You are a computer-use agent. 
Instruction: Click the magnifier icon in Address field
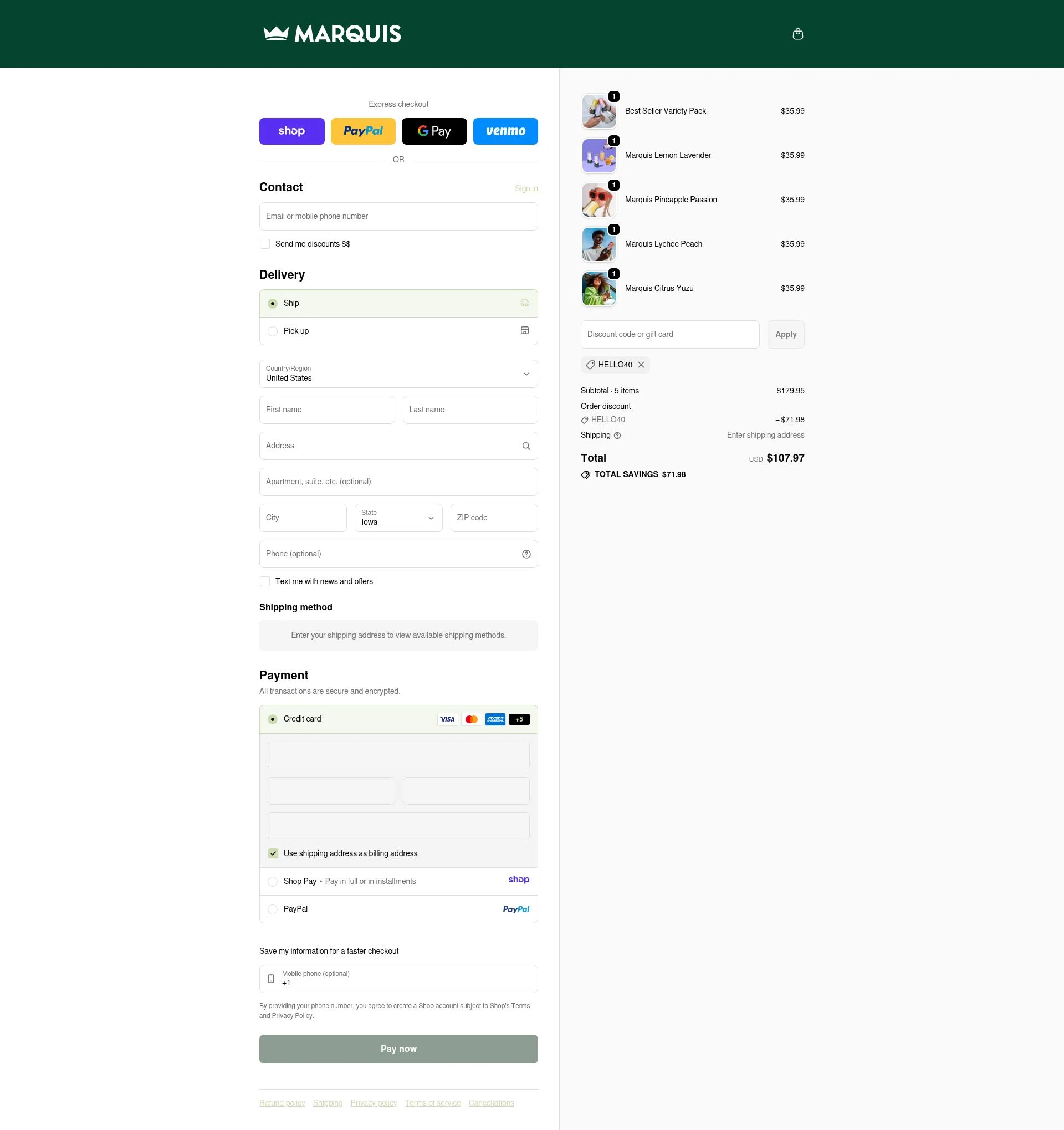pos(526,446)
